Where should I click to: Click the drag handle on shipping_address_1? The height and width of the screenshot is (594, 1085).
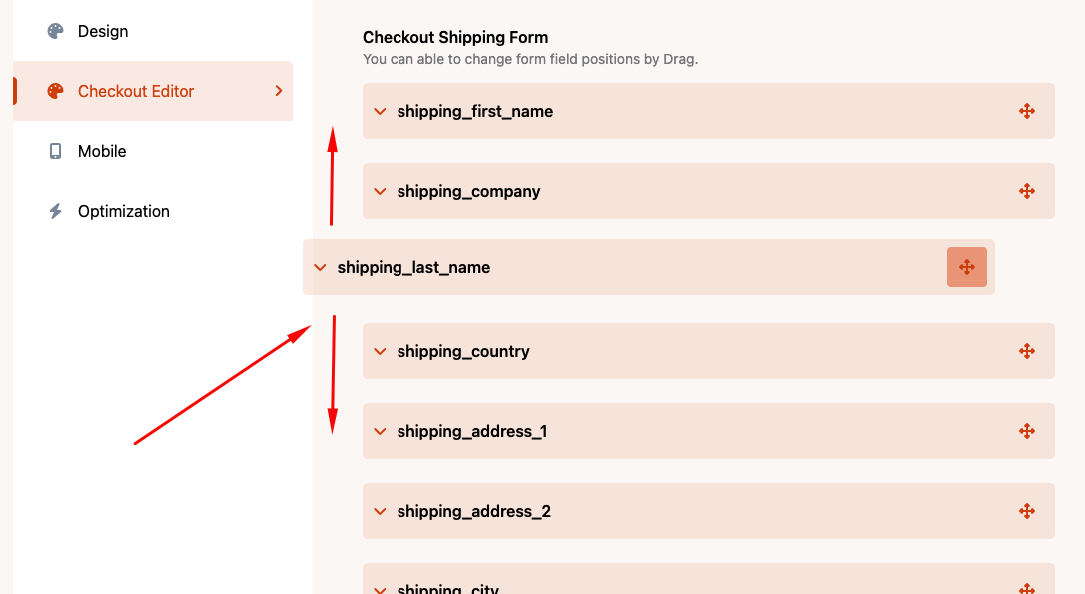click(x=1027, y=431)
